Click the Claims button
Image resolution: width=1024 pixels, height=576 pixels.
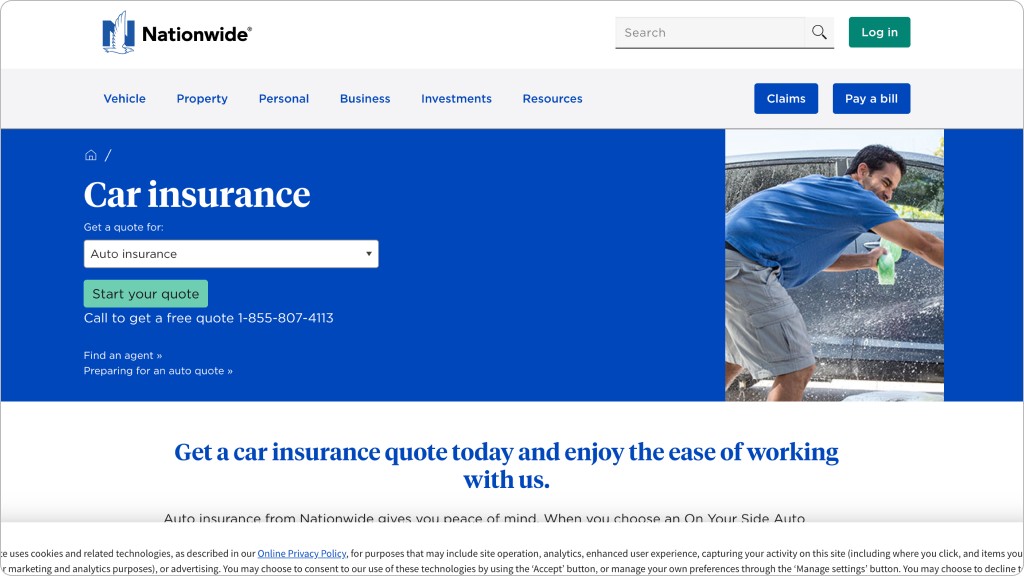pyautogui.click(x=786, y=99)
